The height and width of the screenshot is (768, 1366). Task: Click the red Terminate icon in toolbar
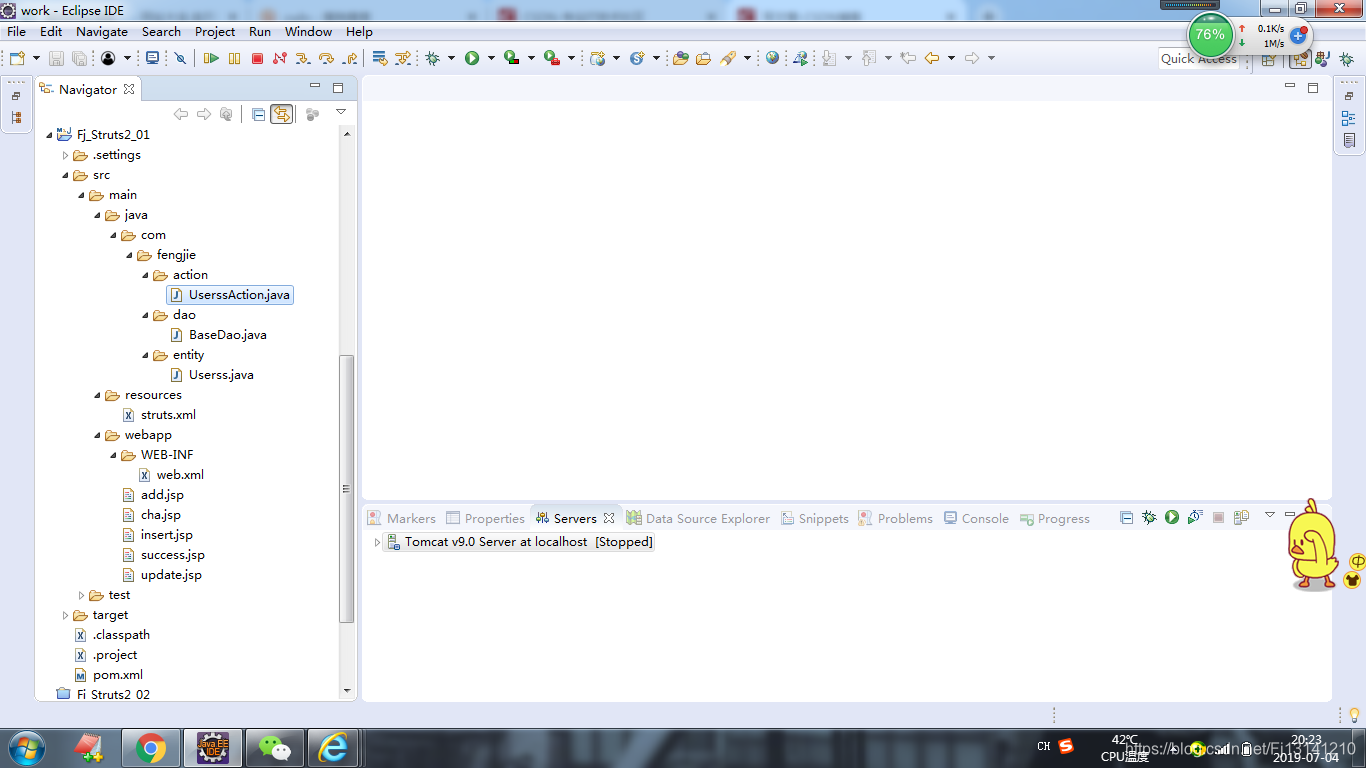tap(257, 59)
